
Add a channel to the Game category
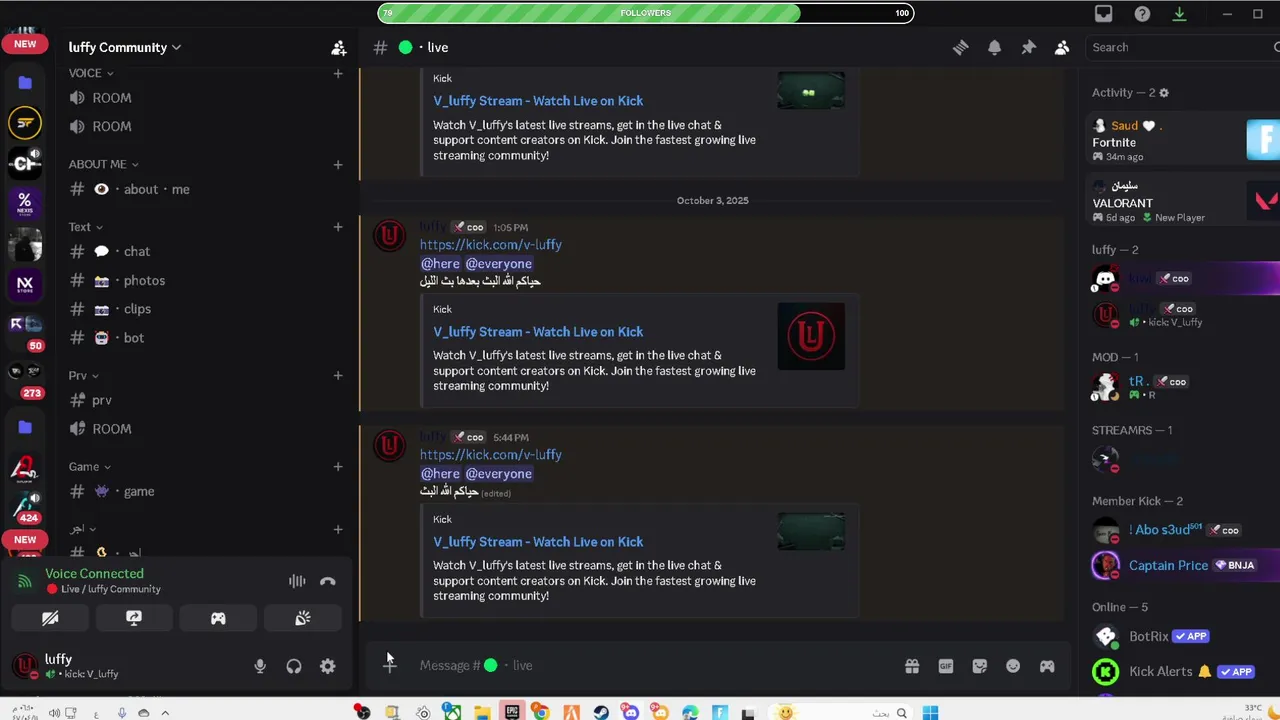(x=338, y=466)
